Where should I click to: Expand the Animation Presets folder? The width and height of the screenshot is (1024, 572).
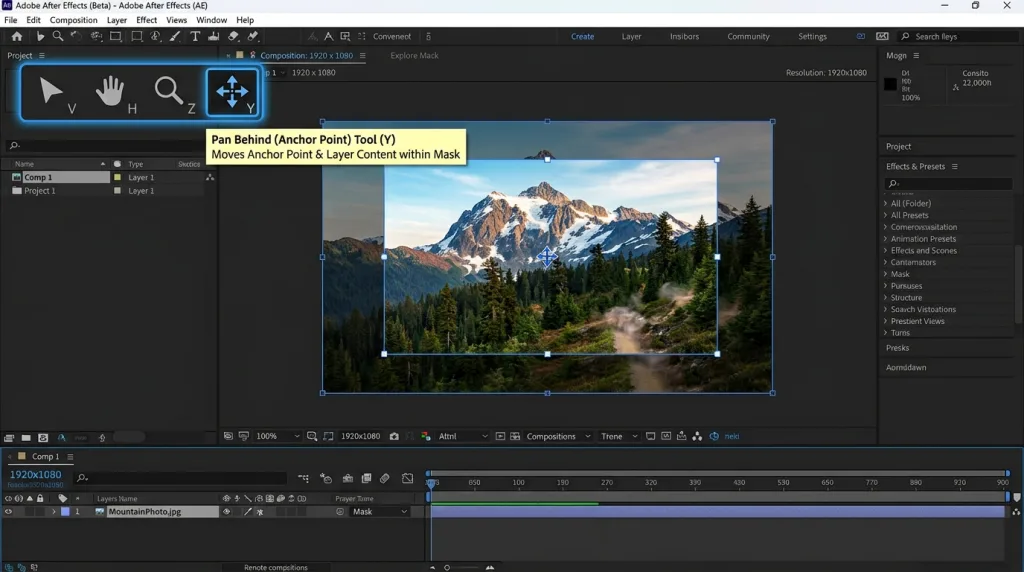tap(886, 239)
